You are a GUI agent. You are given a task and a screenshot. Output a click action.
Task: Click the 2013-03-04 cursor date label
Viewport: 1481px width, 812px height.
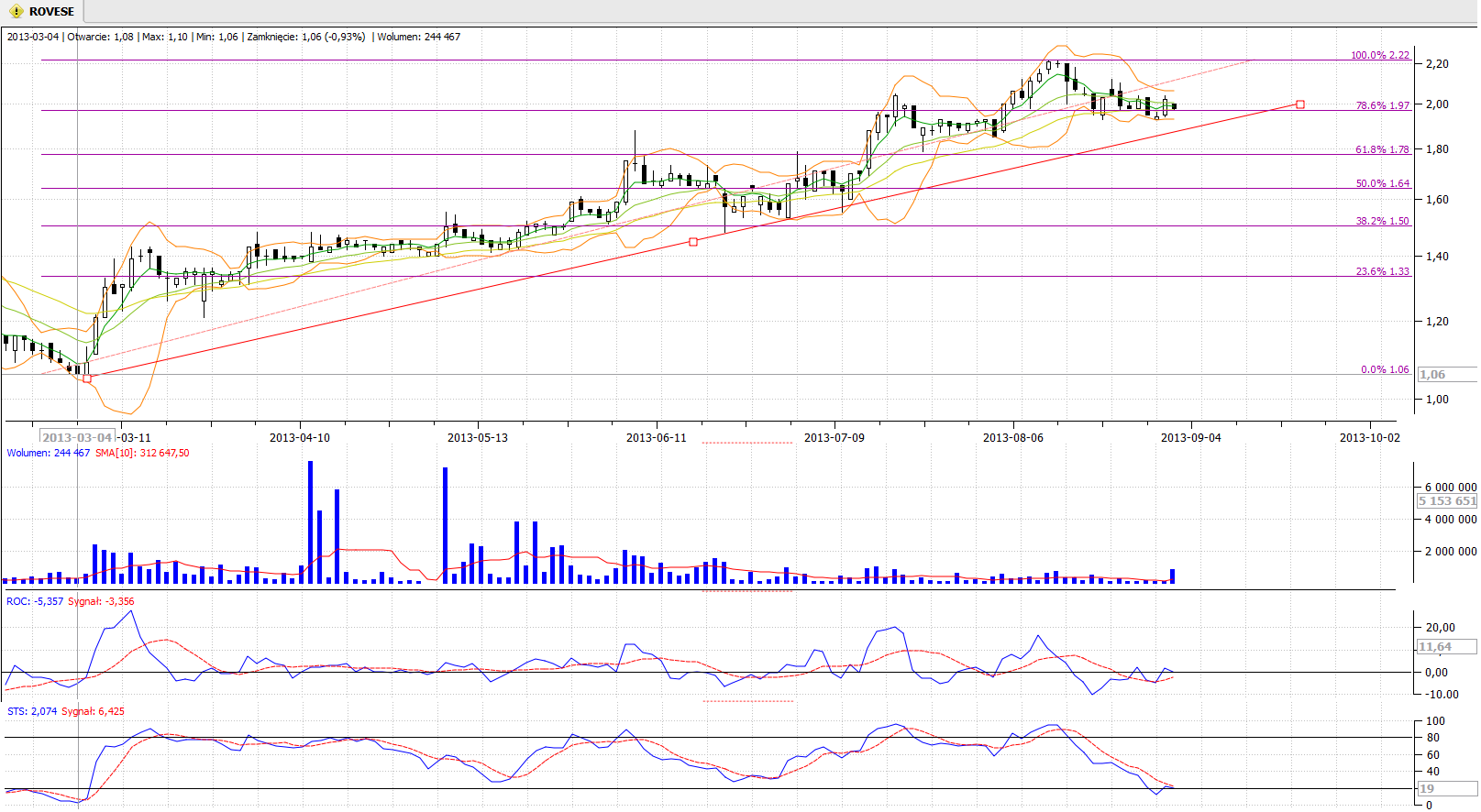click(x=77, y=437)
